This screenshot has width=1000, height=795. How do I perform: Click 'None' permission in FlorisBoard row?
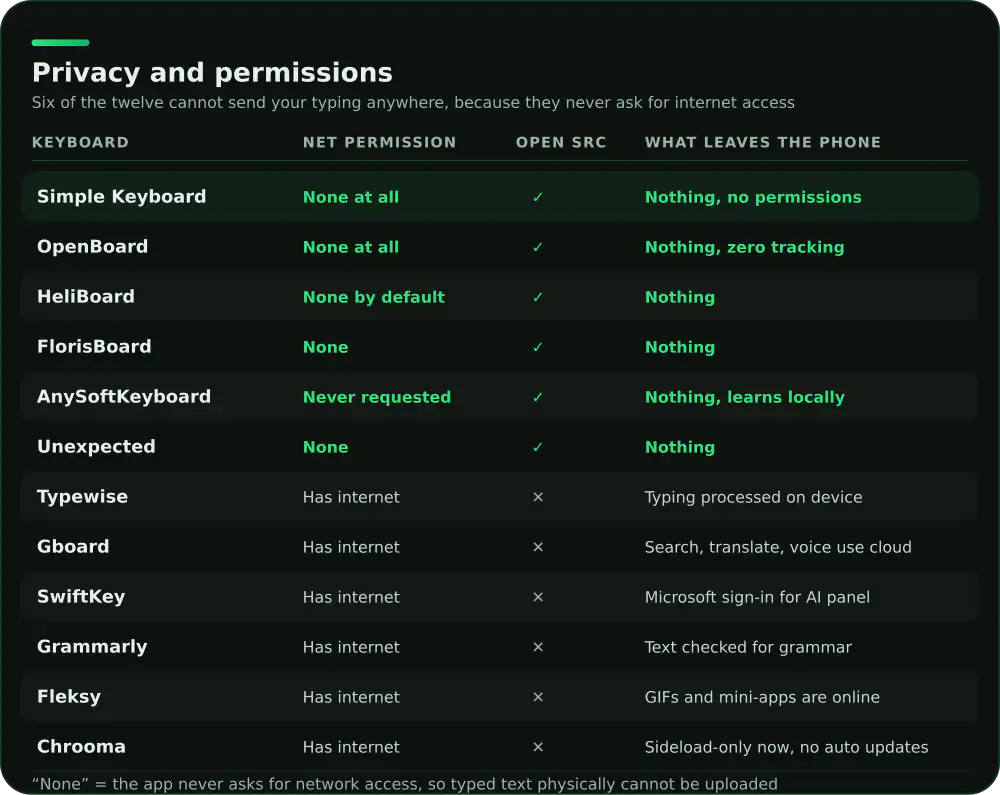point(325,347)
